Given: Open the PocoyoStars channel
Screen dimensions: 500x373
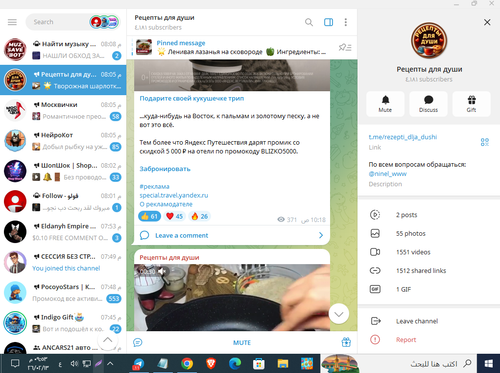Looking at the screenshot, I should (x=63, y=292).
